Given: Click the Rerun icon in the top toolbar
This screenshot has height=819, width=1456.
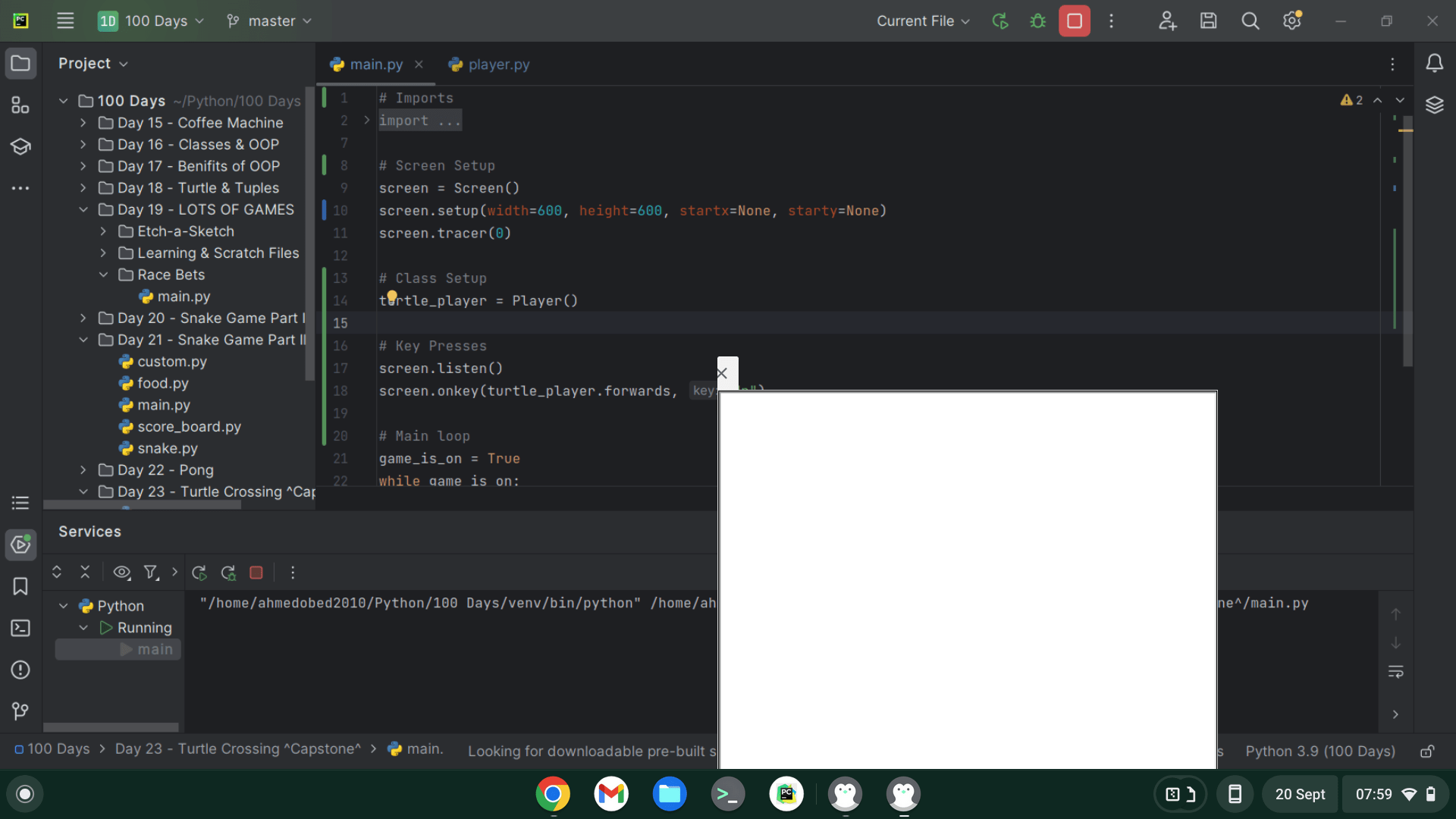Looking at the screenshot, I should pos(1000,20).
